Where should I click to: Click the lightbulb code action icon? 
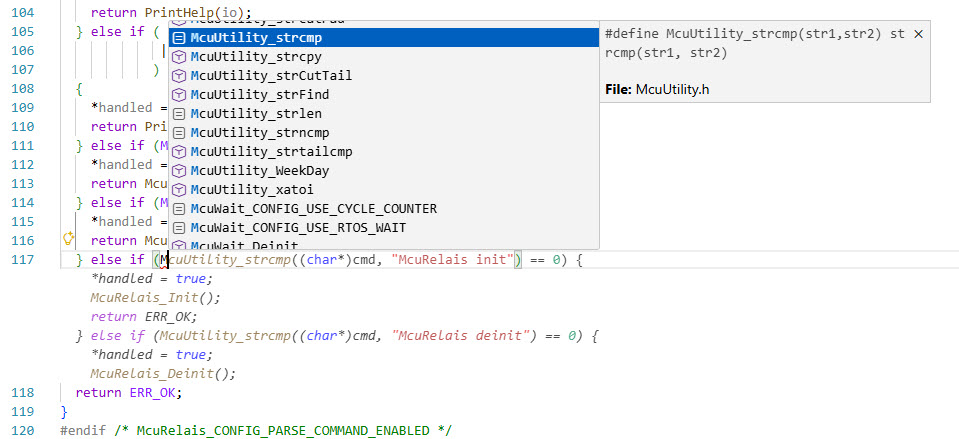click(69, 239)
